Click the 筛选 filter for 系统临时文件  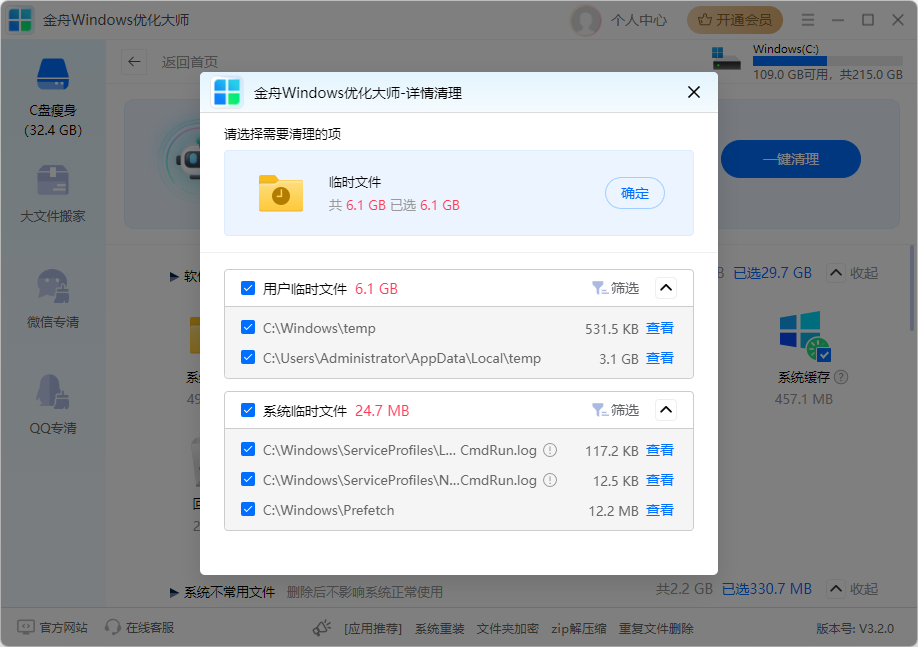coord(615,410)
